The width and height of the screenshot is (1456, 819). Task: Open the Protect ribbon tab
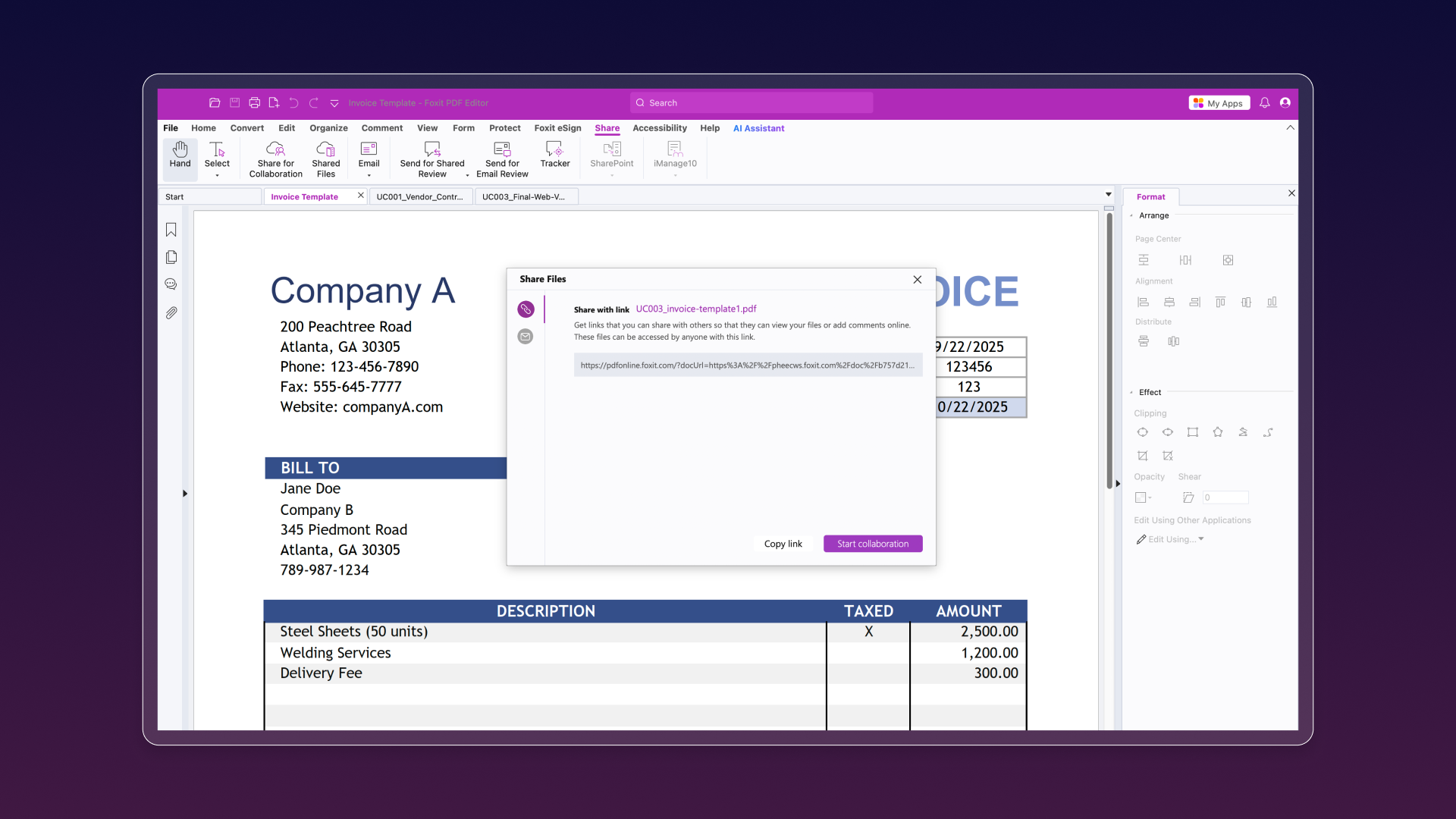click(504, 128)
